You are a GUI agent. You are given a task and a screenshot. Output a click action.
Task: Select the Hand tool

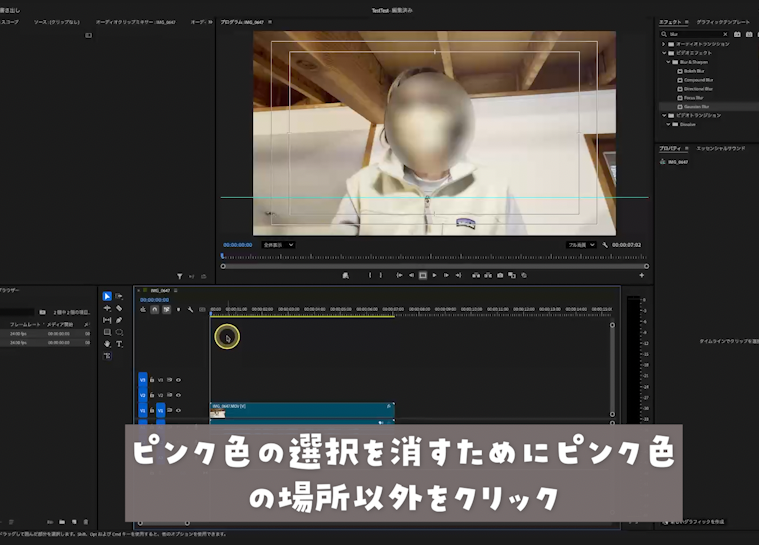point(107,344)
